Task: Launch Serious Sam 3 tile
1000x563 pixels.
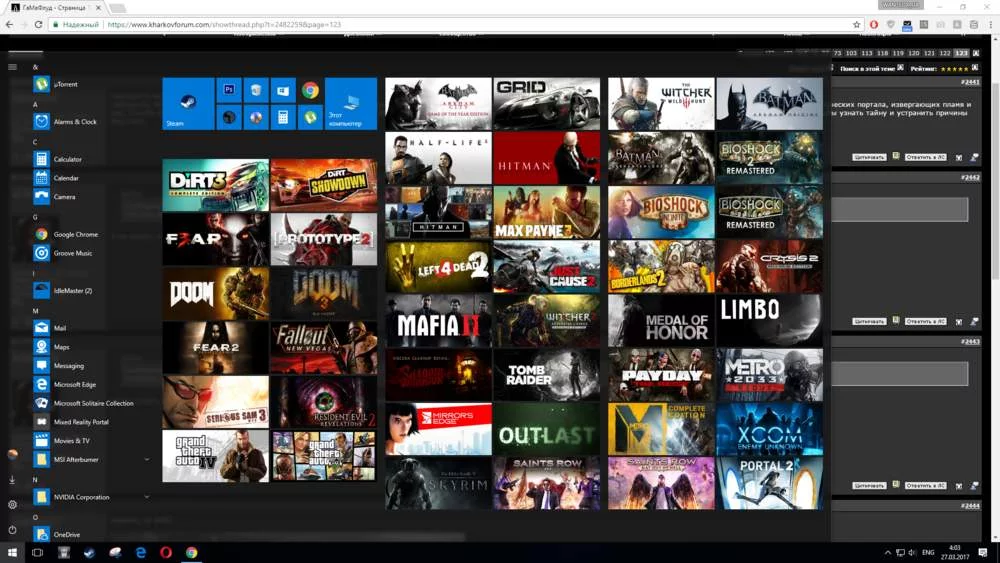Action: pyautogui.click(x=216, y=402)
